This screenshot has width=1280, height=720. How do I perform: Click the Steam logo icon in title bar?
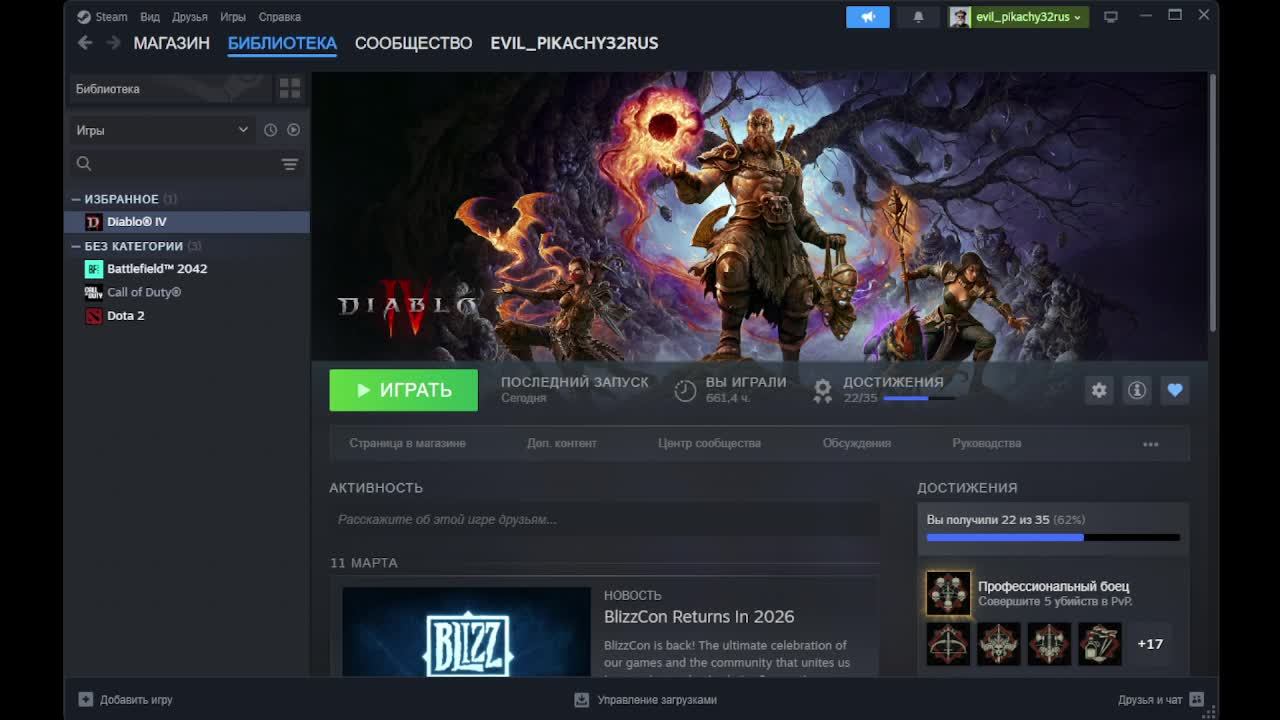tap(84, 17)
